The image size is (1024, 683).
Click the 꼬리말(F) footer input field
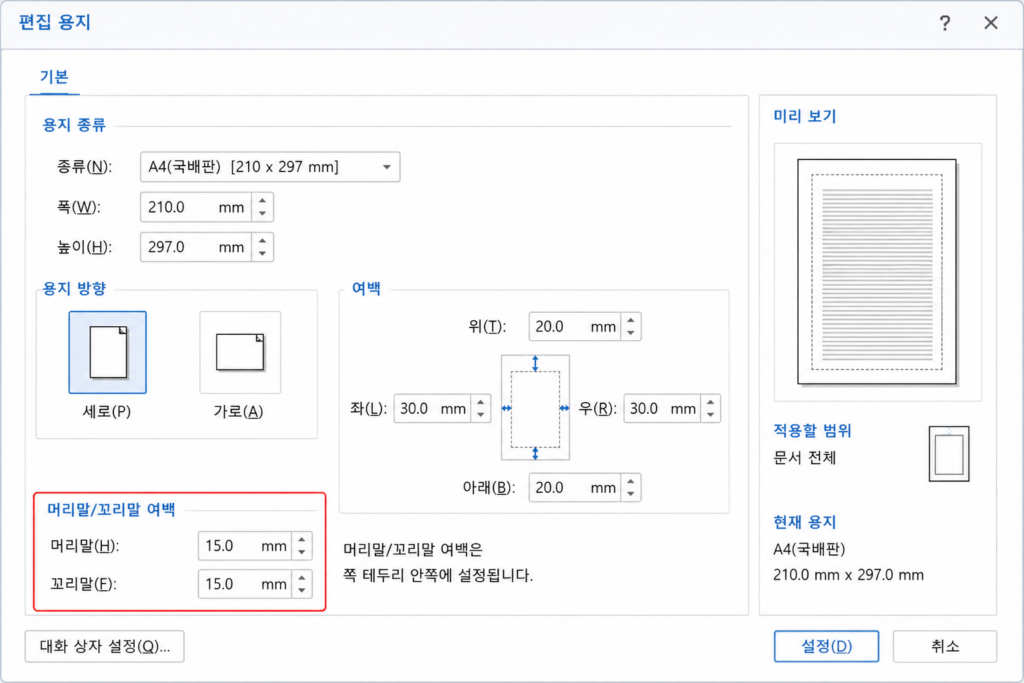click(x=245, y=584)
